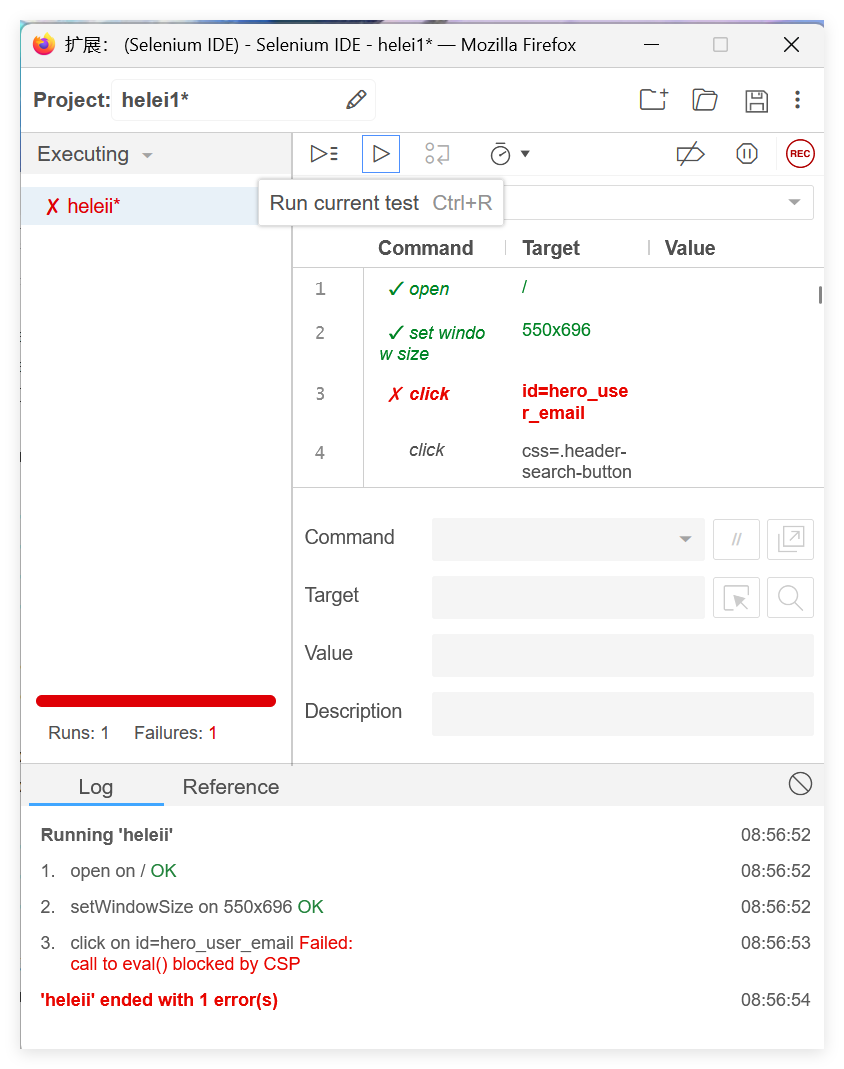Select the open command row
844x1069 pixels.
tap(558, 289)
